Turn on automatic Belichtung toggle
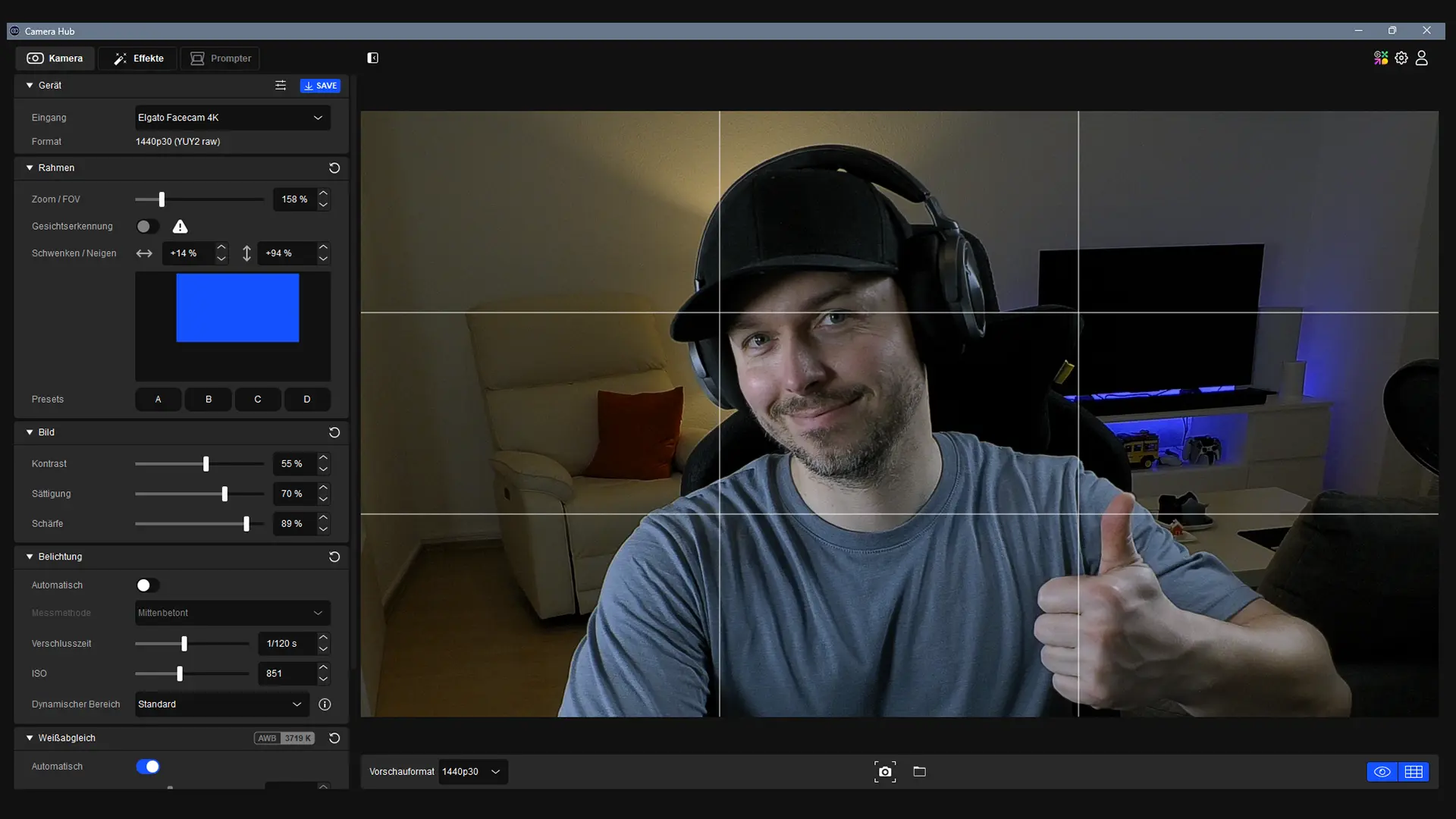Image resolution: width=1456 pixels, height=819 pixels. [x=147, y=585]
